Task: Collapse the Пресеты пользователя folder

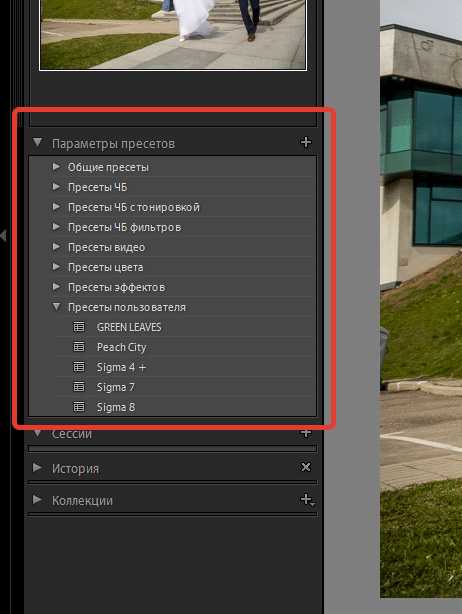Action: (x=57, y=307)
